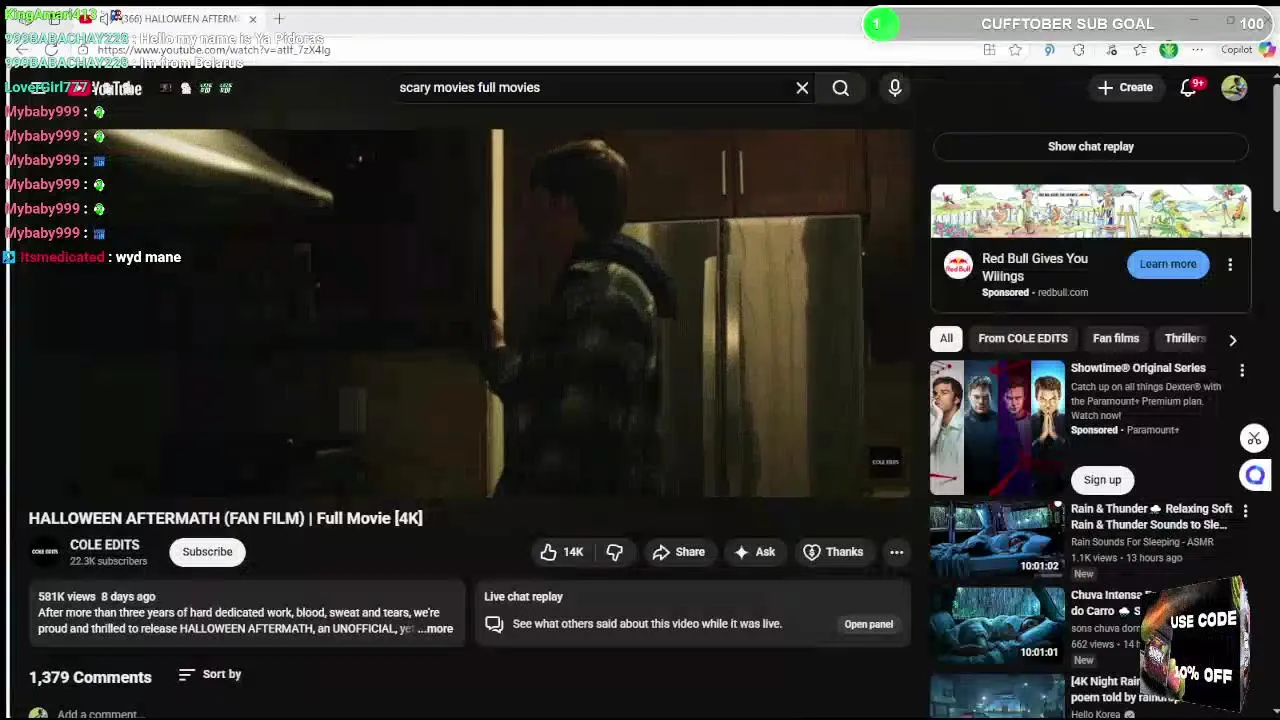Open COLE EDITS channel avatar

click(x=45, y=552)
